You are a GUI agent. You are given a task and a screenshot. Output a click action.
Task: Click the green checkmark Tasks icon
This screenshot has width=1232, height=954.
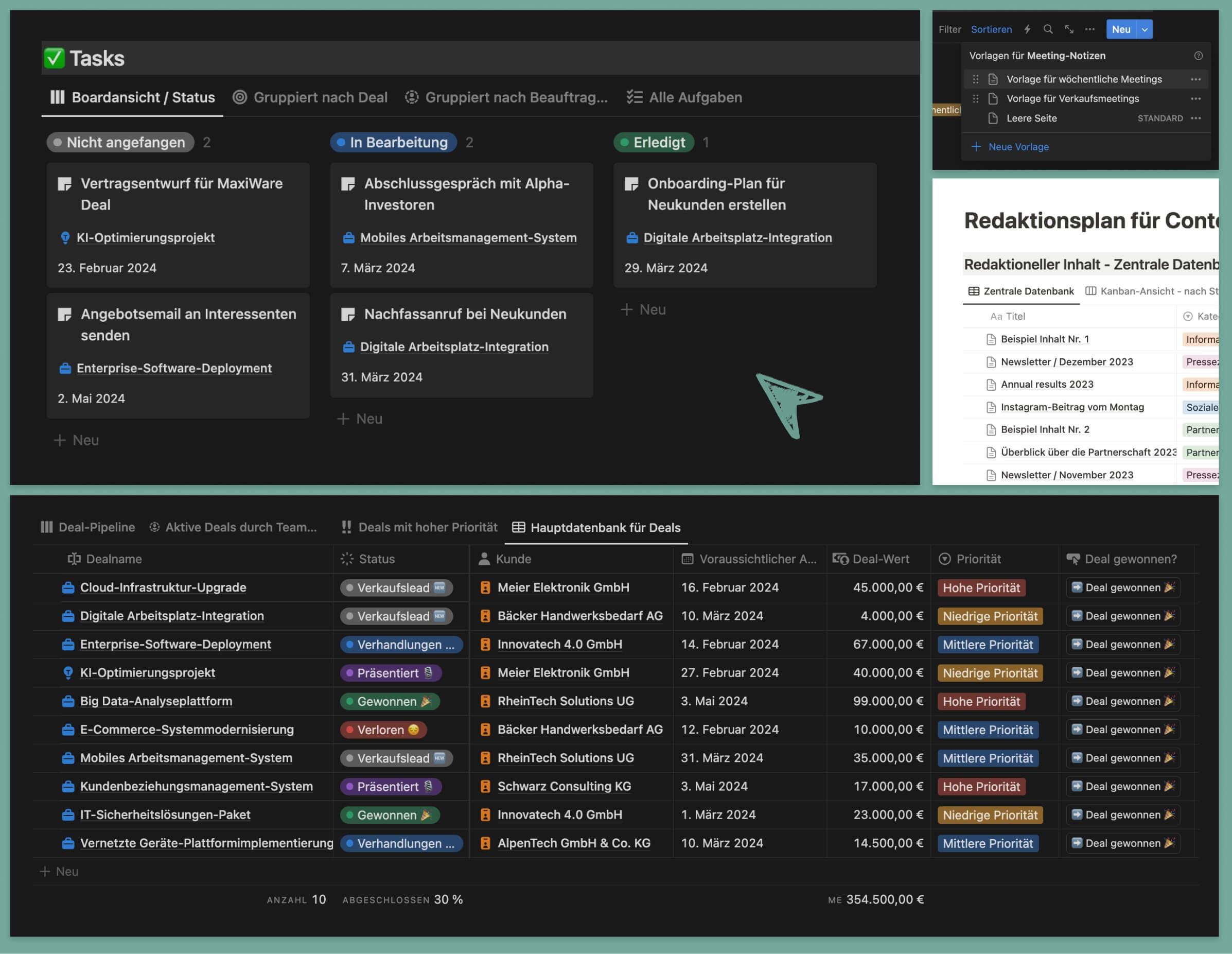click(55, 58)
